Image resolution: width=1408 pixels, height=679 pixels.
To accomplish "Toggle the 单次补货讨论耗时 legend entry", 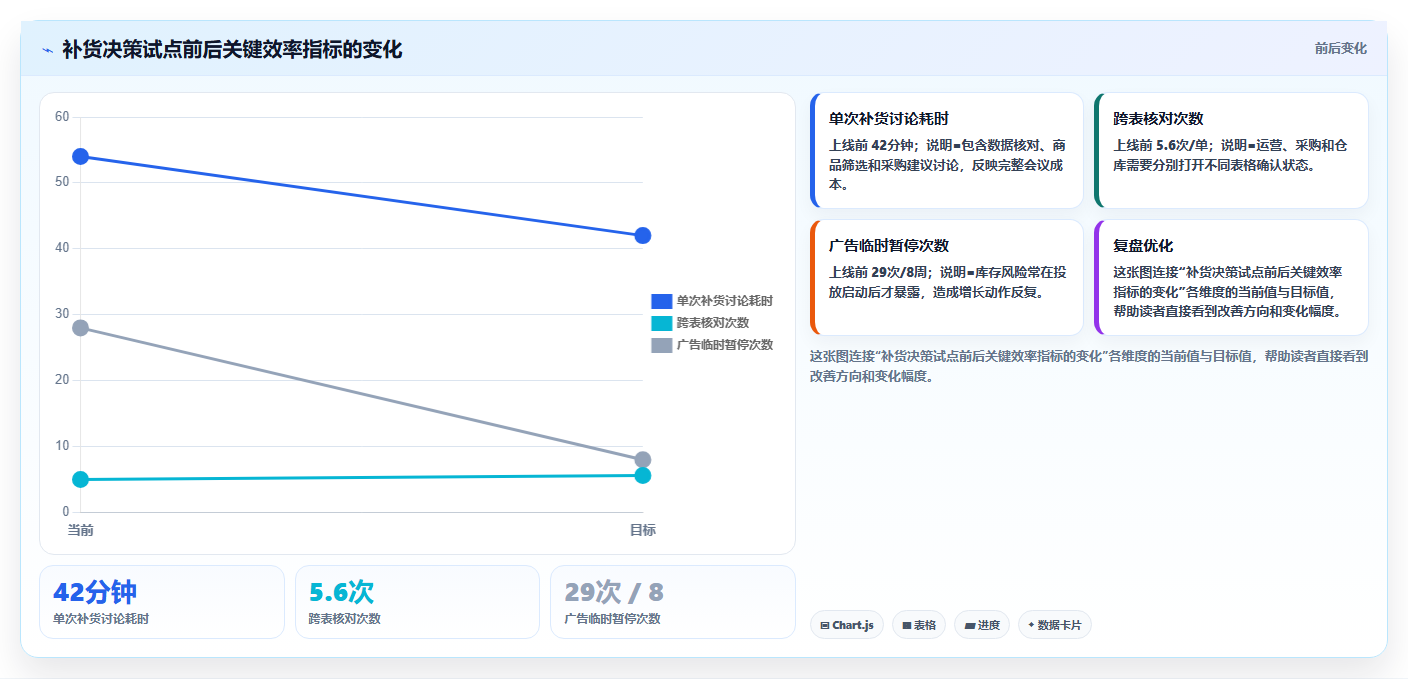I will point(711,301).
